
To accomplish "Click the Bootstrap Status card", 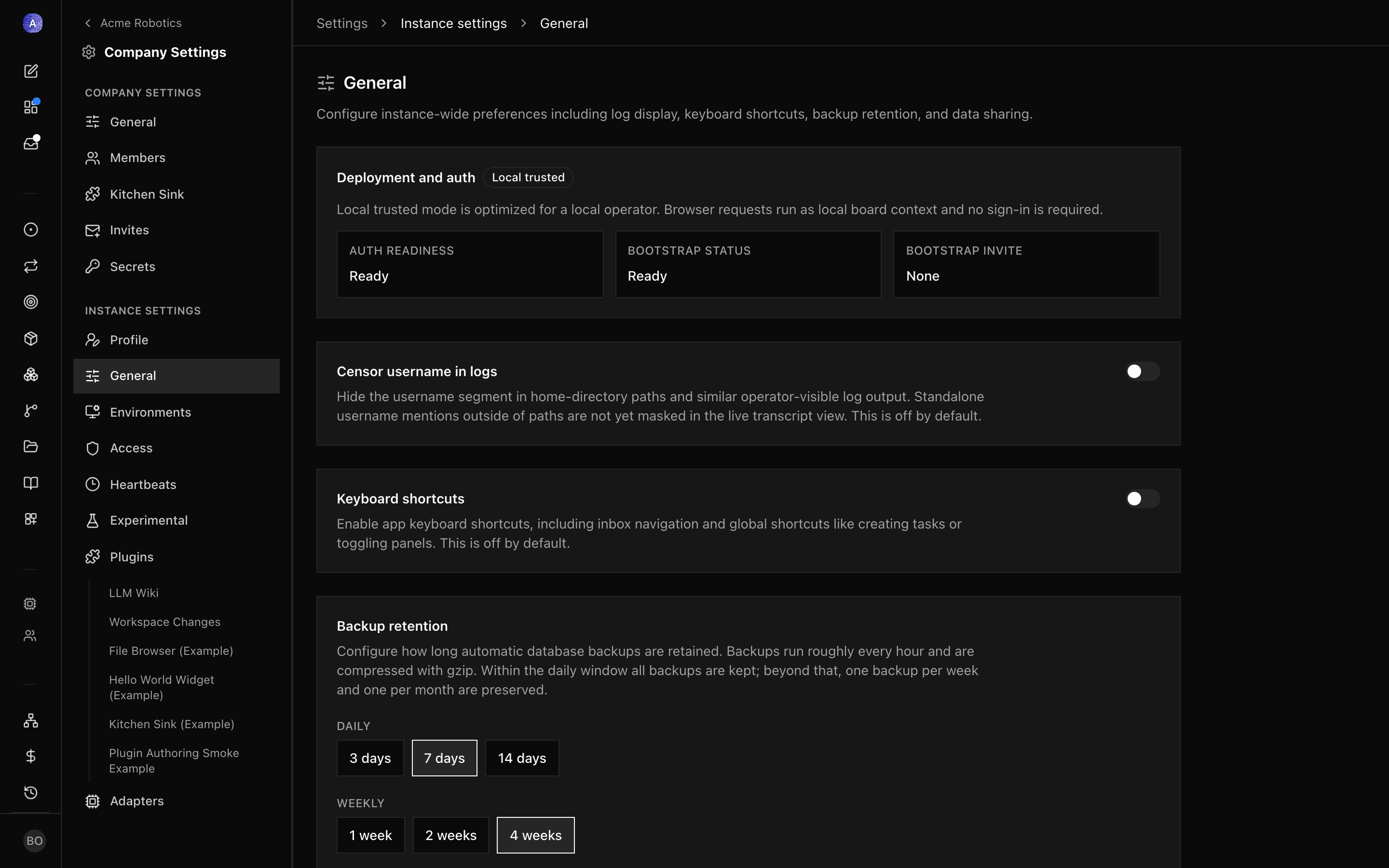I will click(748, 264).
